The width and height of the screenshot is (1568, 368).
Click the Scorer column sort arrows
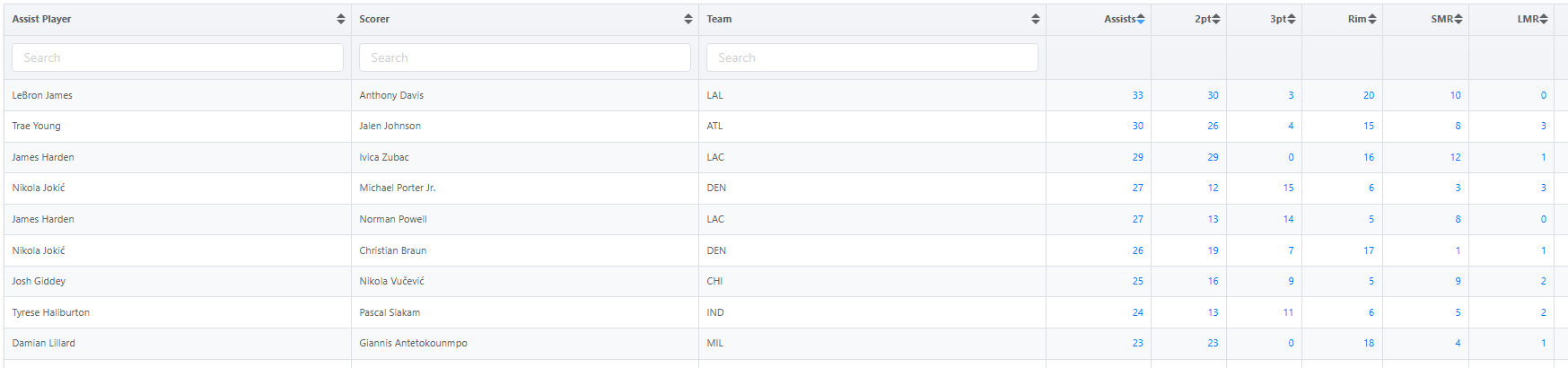point(688,19)
